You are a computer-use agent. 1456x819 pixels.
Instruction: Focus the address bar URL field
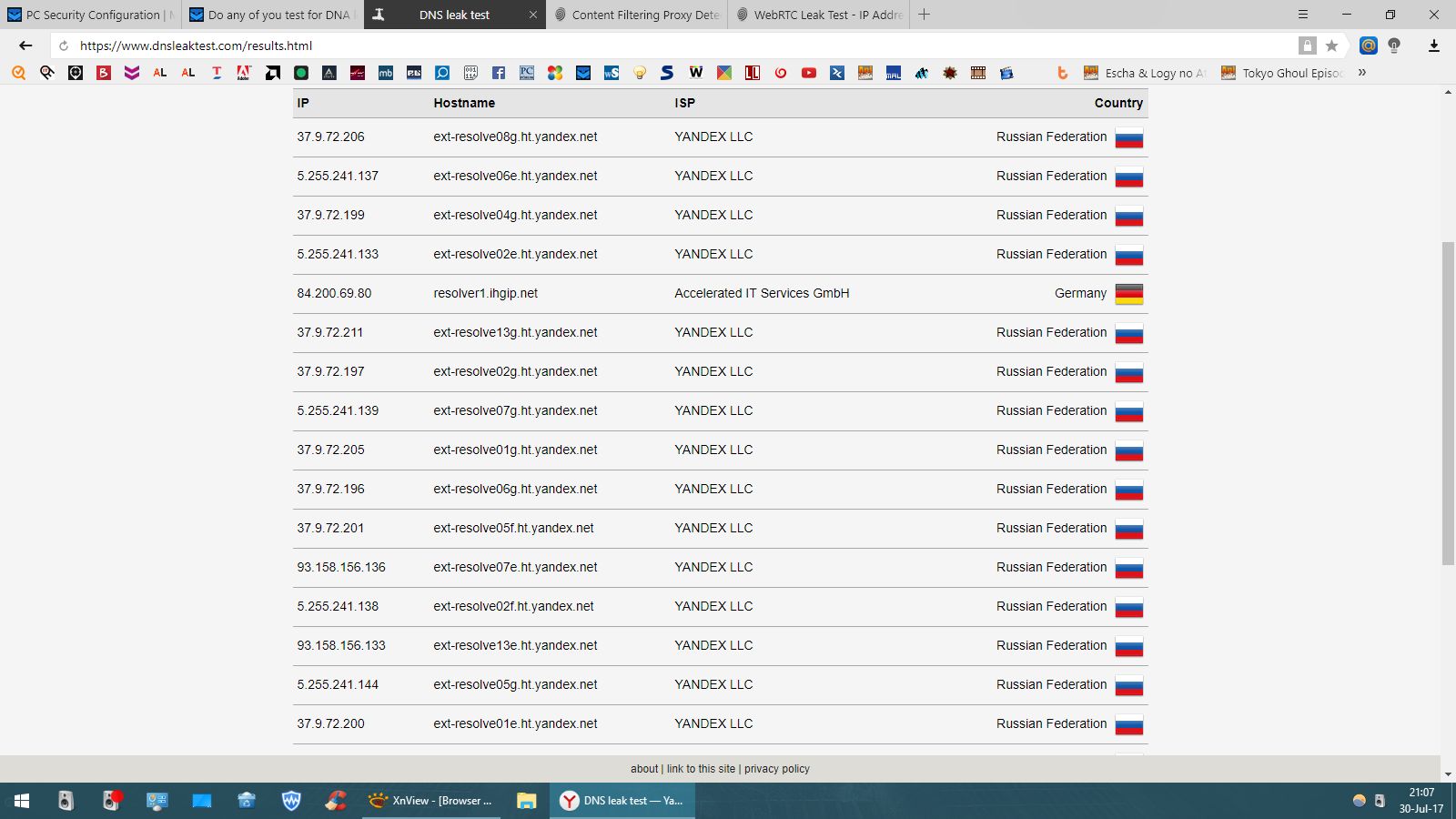coord(682,45)
